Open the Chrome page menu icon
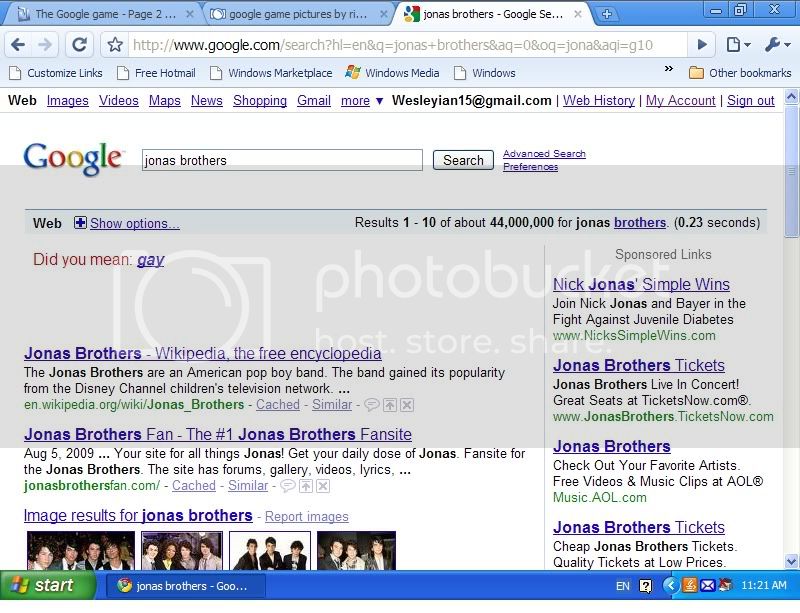The height and width of the screenshot is (613, 800). [x=737, y=45]
